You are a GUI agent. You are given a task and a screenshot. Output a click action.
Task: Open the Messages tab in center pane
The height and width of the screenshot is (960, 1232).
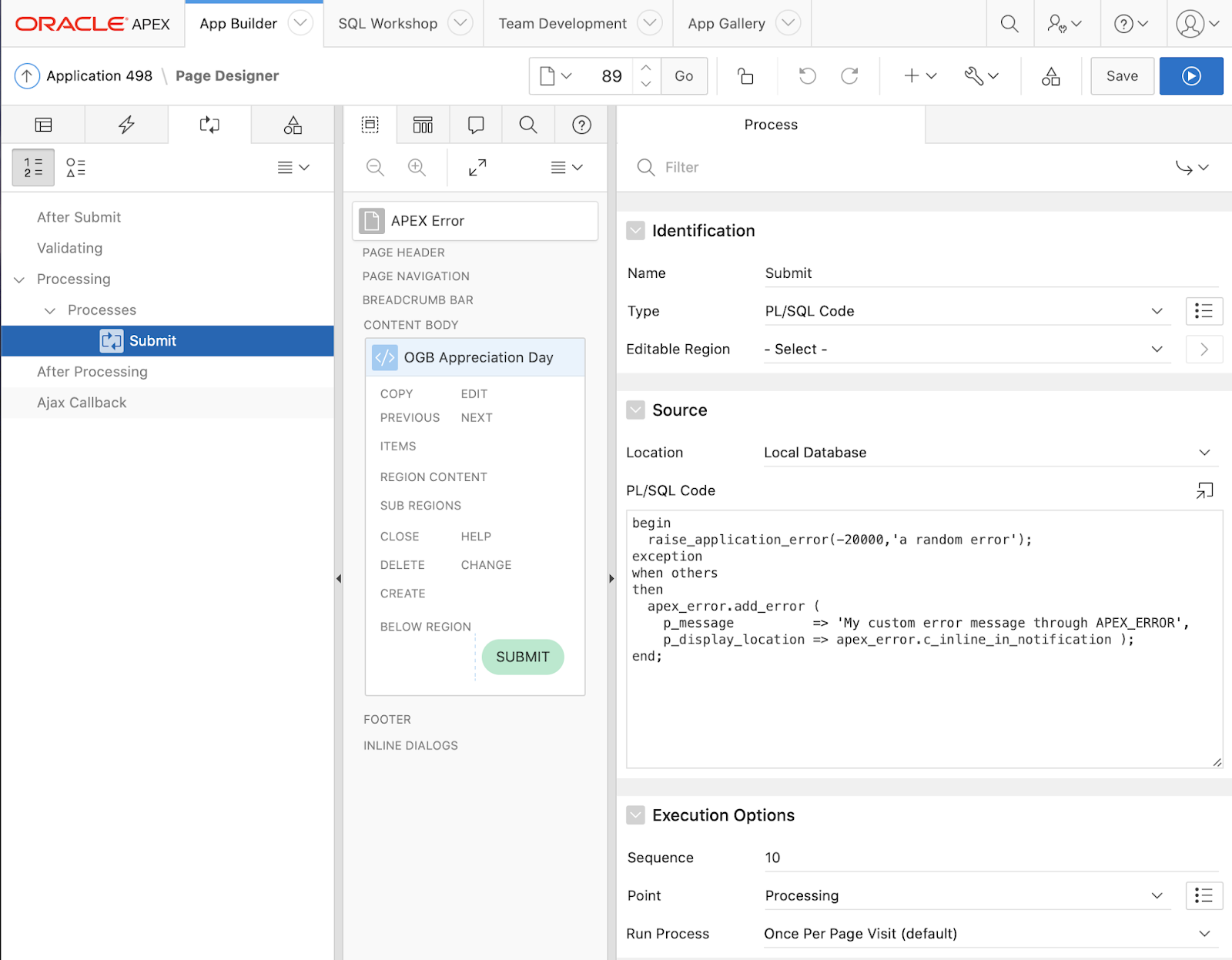tap(475, 124)
